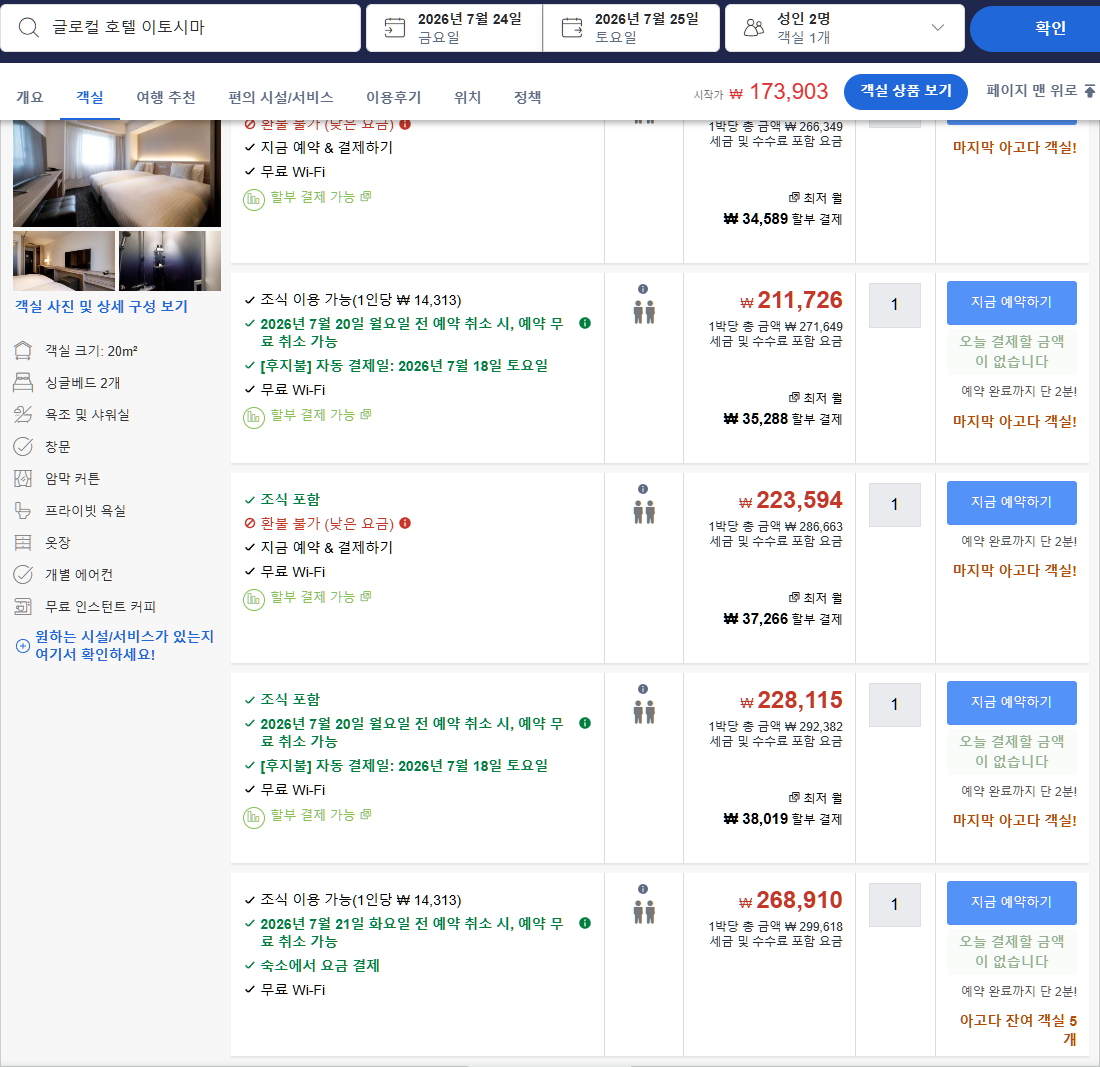
Task: Click occupancy info icon in 228,115 row
Action: [643, 689]
